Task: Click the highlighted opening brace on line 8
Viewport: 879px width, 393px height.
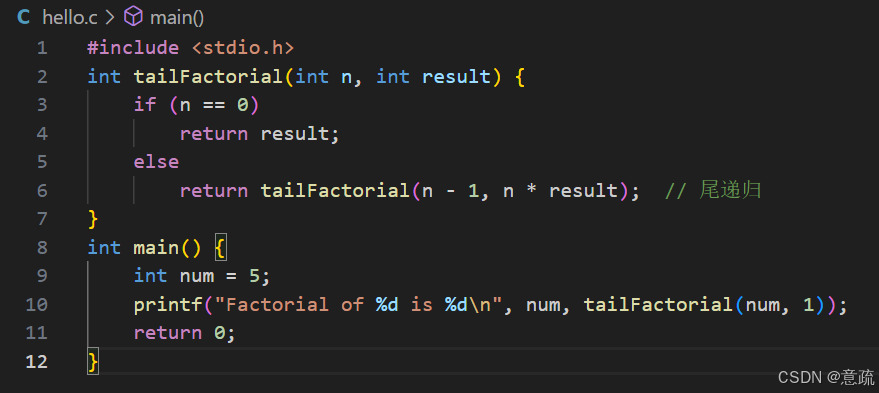Action: pyautogui.click(x=220, y=248)
